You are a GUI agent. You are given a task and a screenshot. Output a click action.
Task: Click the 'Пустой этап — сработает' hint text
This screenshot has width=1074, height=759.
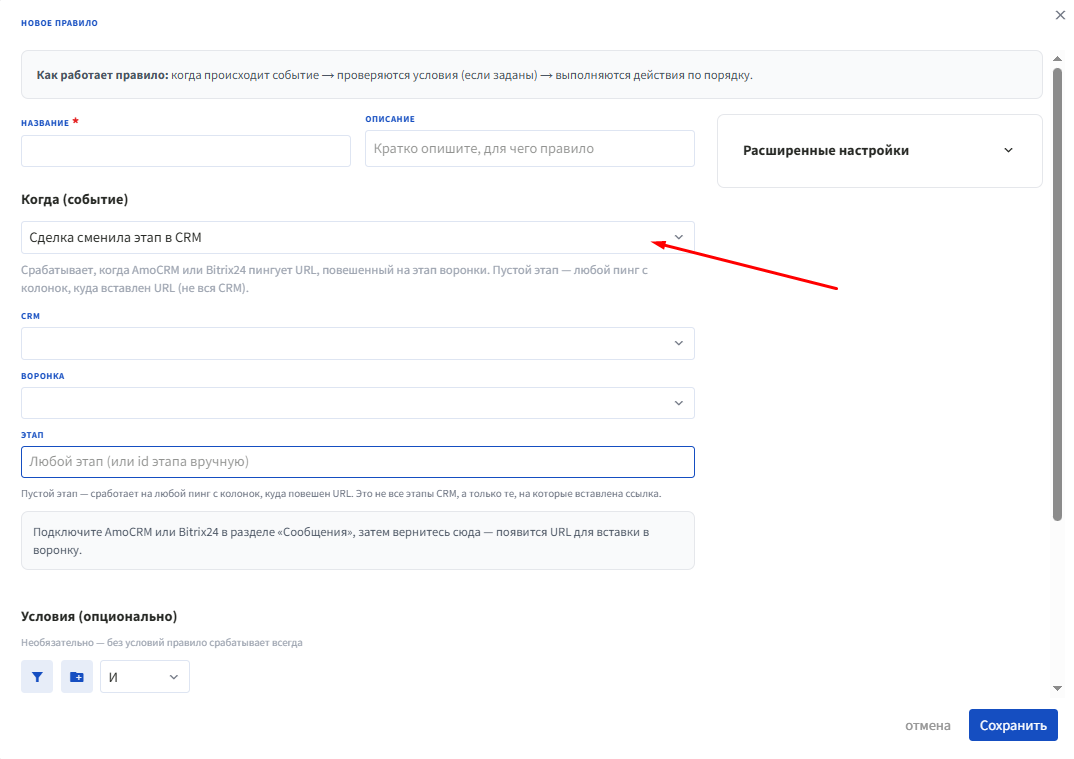tap(341, 493)
